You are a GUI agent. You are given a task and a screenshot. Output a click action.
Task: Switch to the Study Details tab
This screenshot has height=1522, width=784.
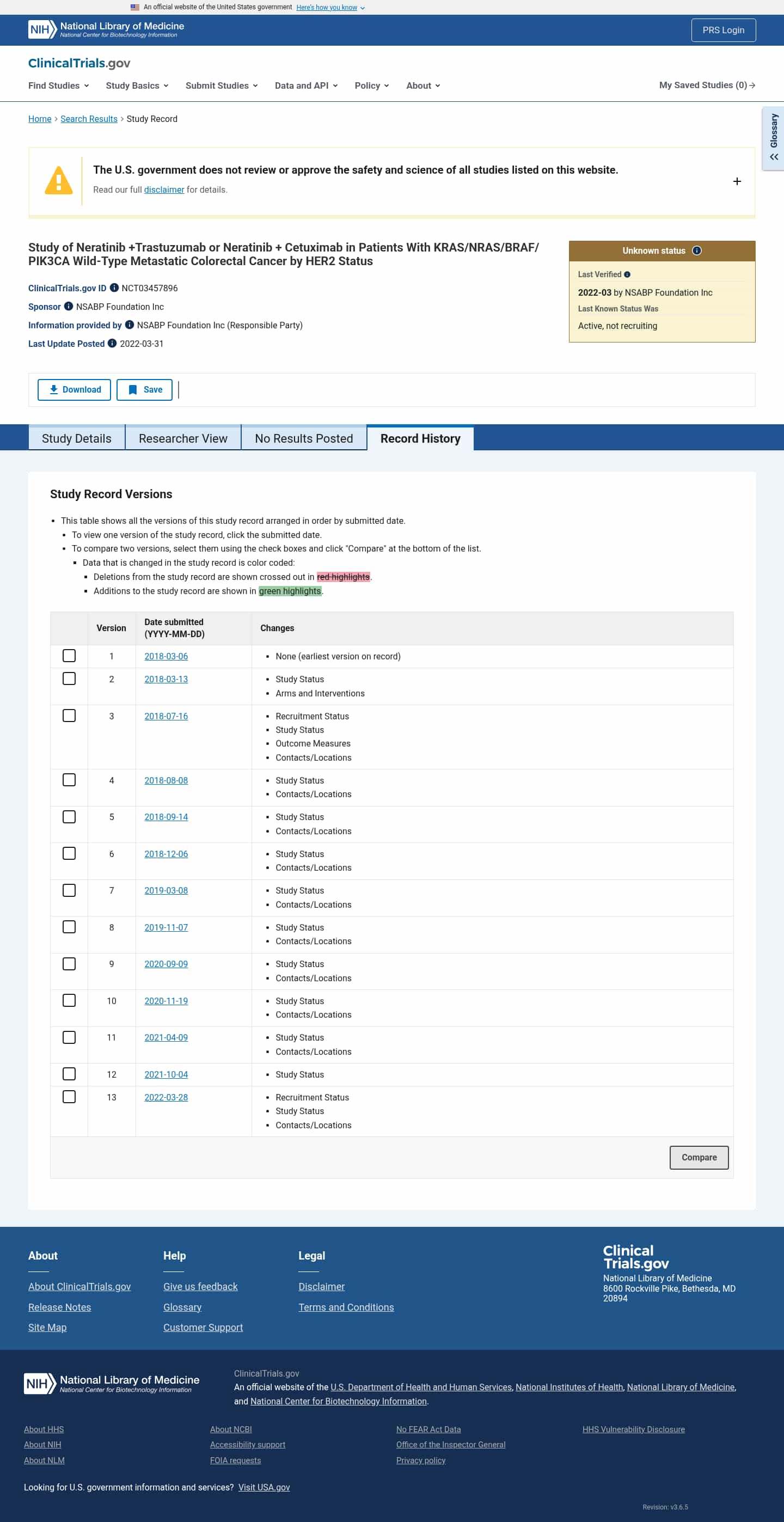[x=77, y=438]
